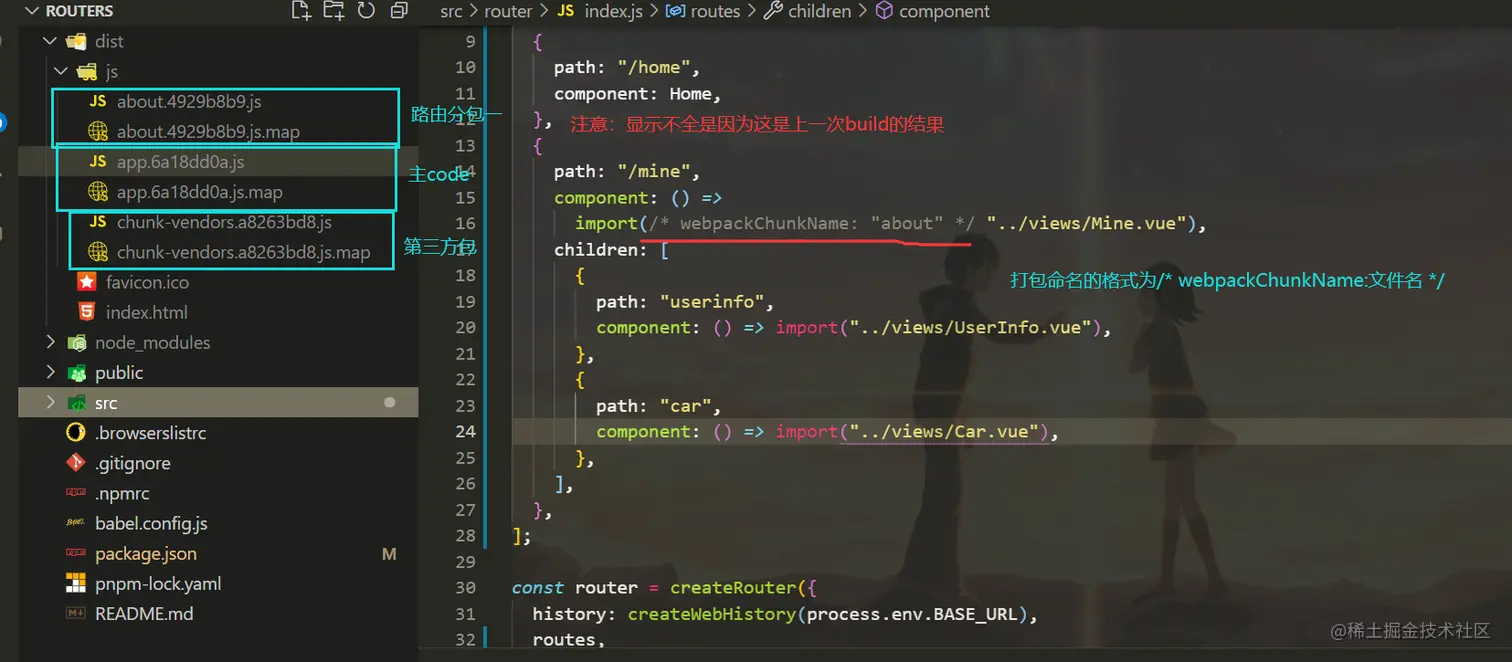Click the src folder icon
The width and height of the screenshot is (1512, 662).
click(x=76, y=403)
